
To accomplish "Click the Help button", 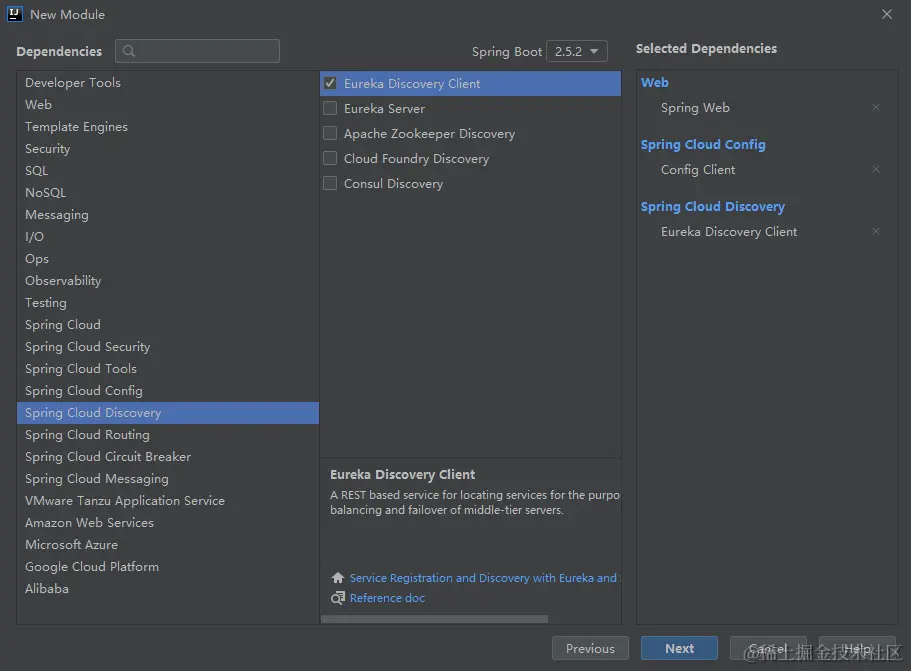I will pyautogui.click(x=857, y=648).
